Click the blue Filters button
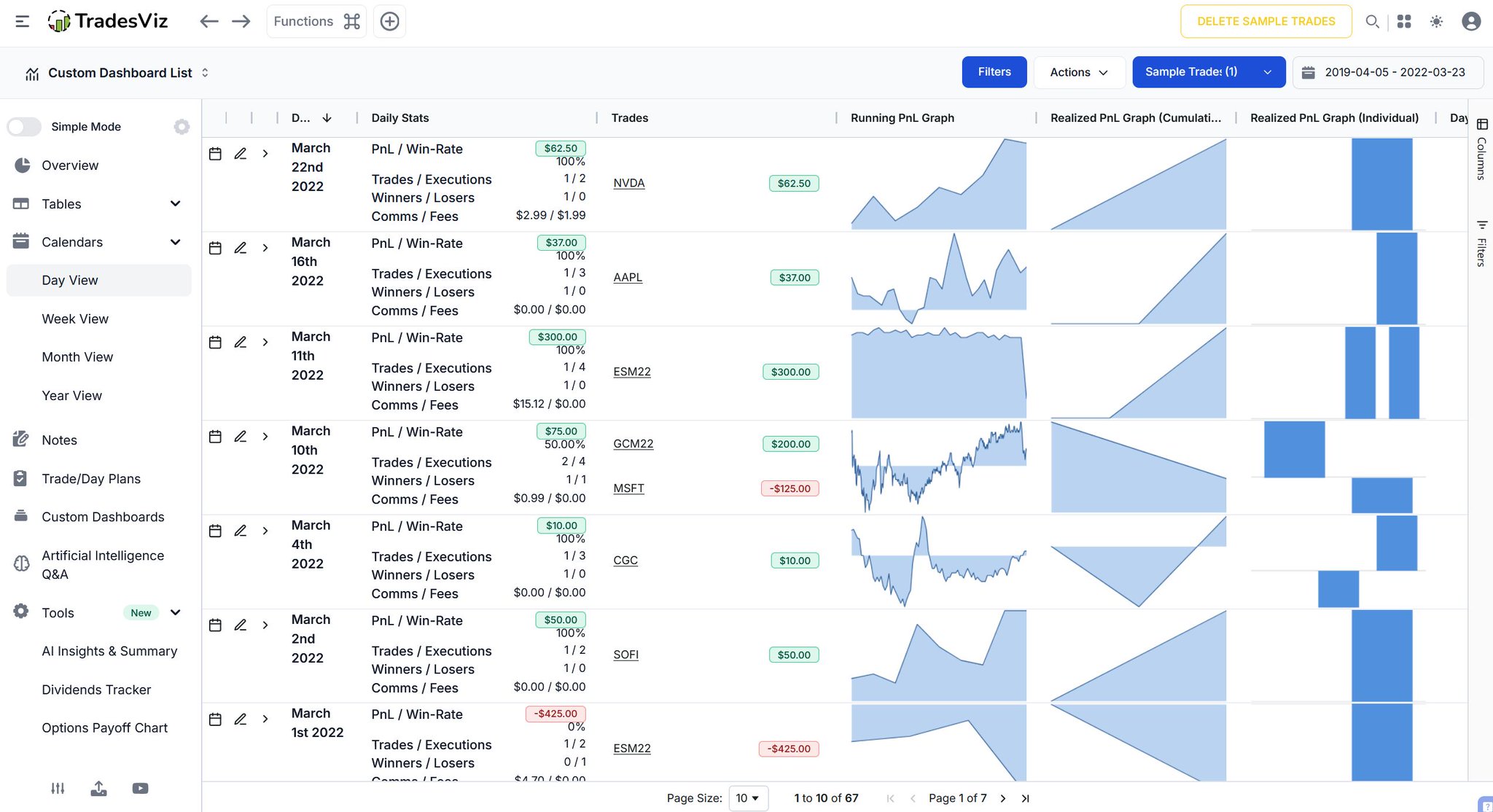 click(994, 72)
